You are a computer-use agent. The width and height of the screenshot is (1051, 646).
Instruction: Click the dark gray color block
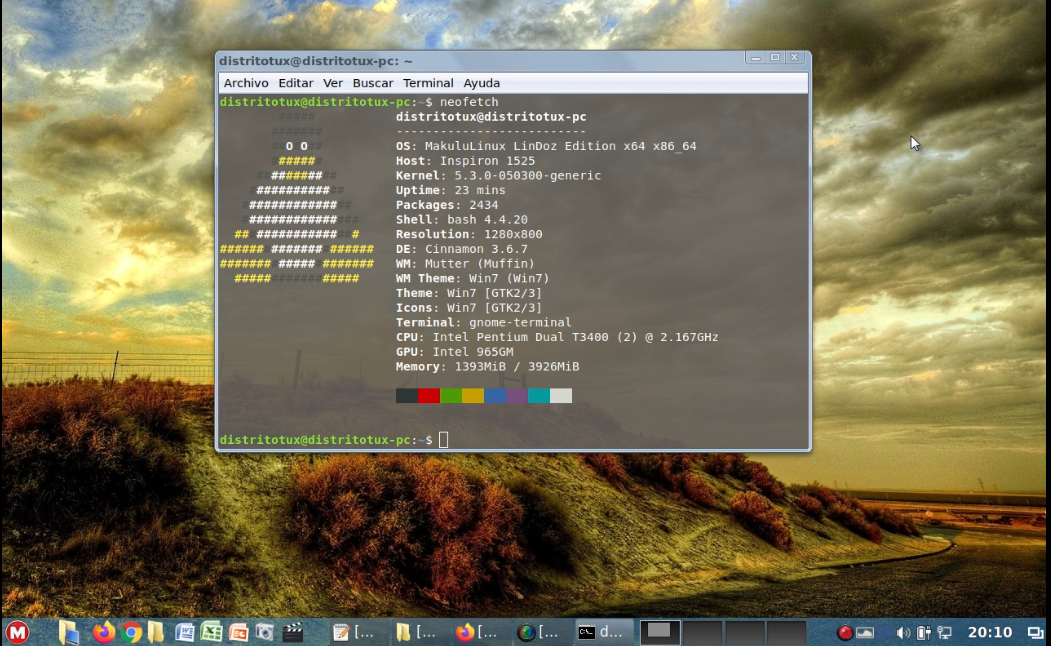[x=407, y=395]
